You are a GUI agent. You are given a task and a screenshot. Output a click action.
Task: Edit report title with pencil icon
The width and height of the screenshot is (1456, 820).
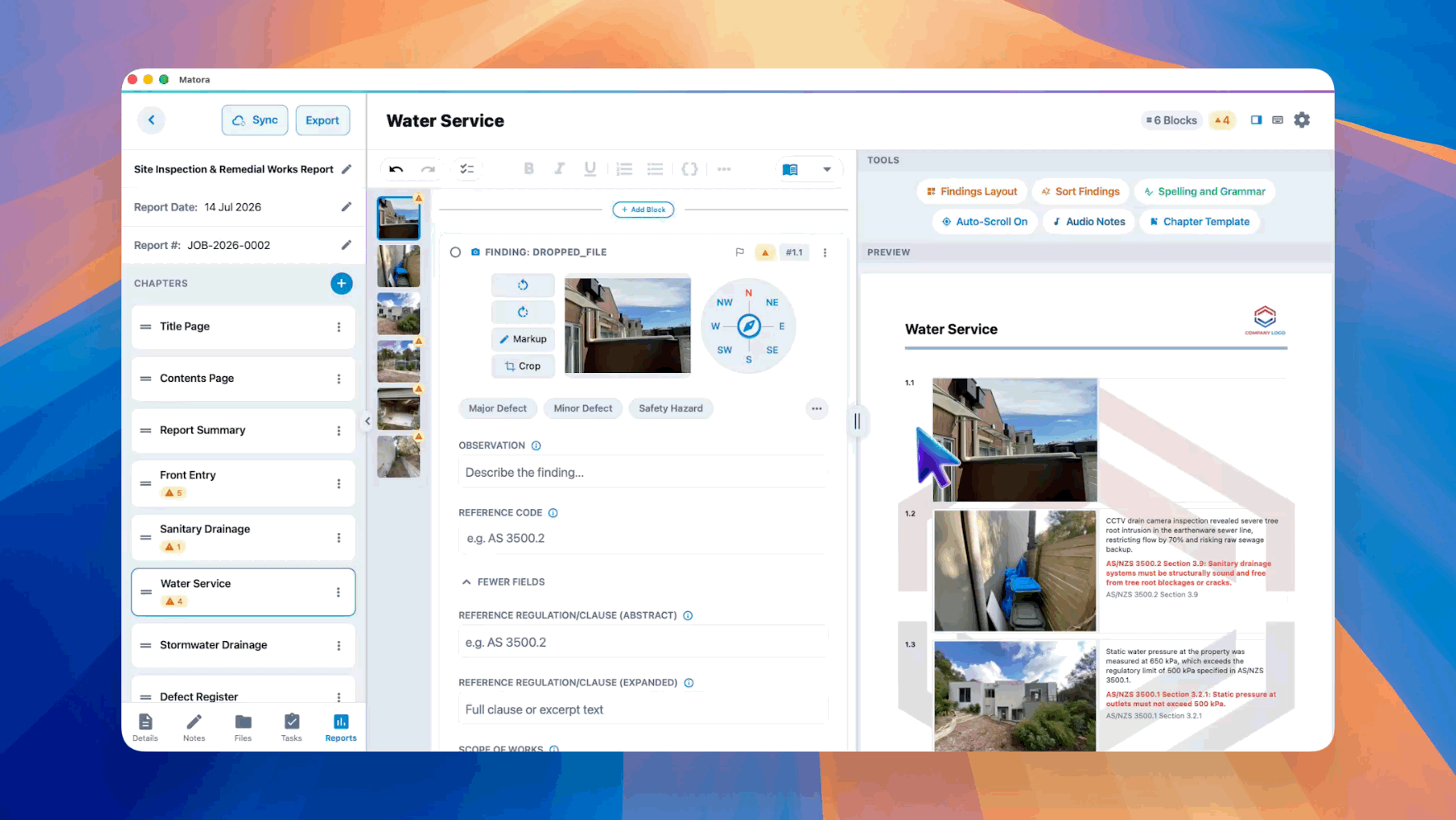[x=346, y=169]
